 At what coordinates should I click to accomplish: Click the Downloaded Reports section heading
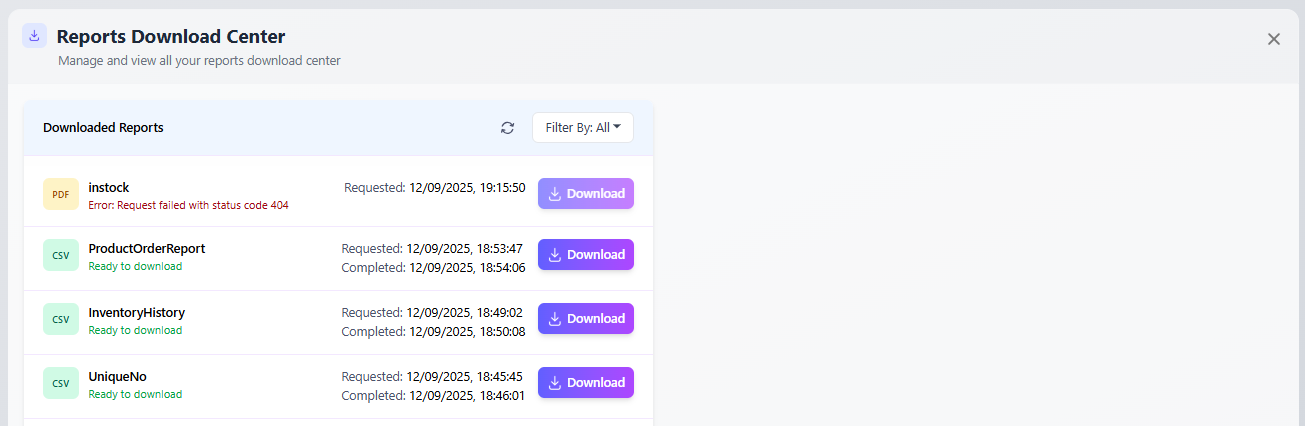(103, 128)
